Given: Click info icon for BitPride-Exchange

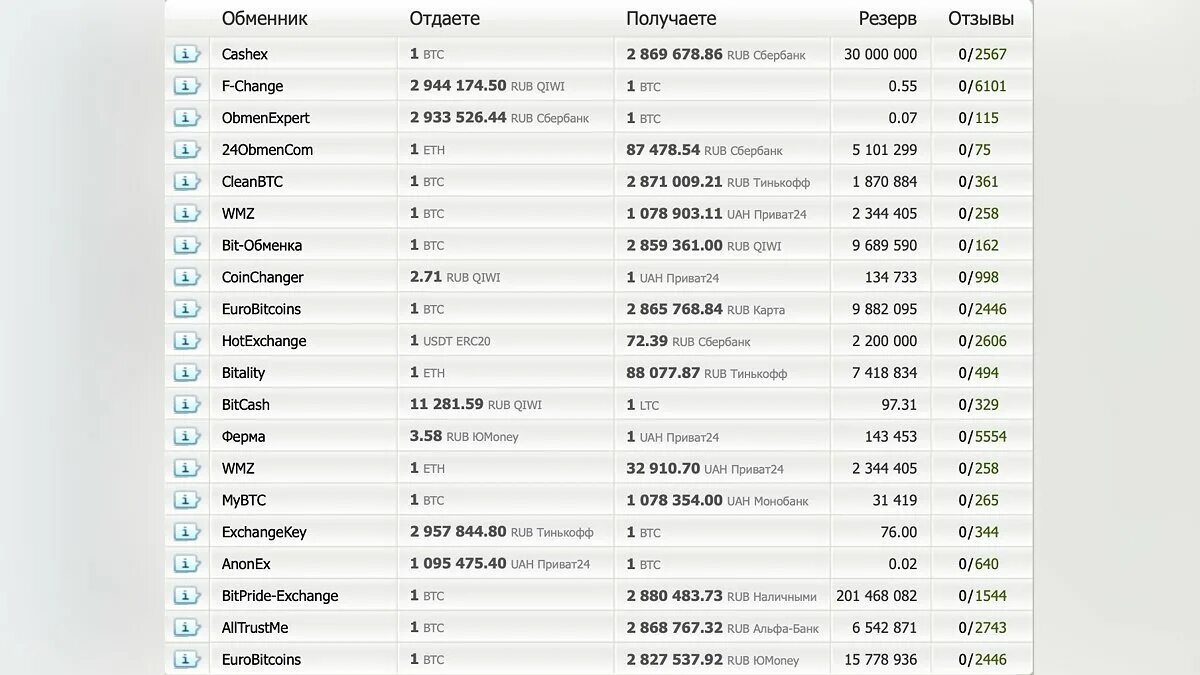Looking at the screenshot, I should (x=187, y=596).
